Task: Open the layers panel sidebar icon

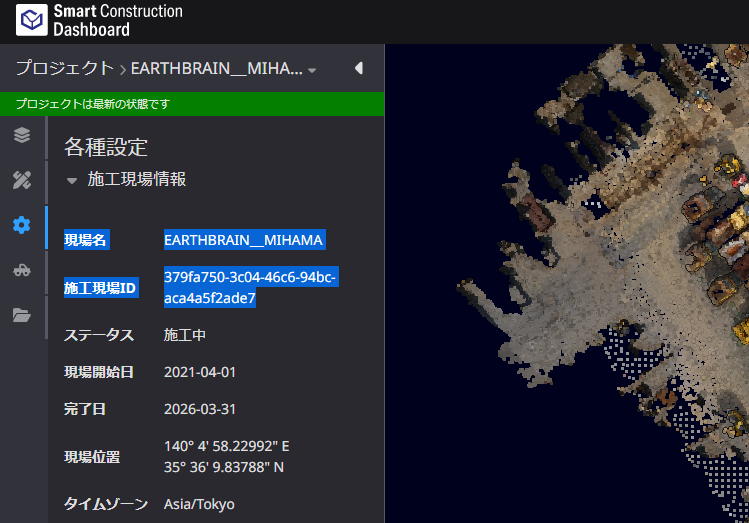Action: click(x=22, y=135)
